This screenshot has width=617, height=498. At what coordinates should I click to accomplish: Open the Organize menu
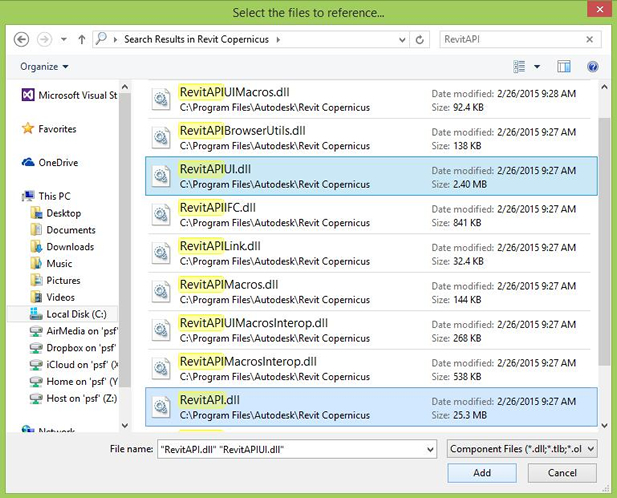(x=44, y=66)
